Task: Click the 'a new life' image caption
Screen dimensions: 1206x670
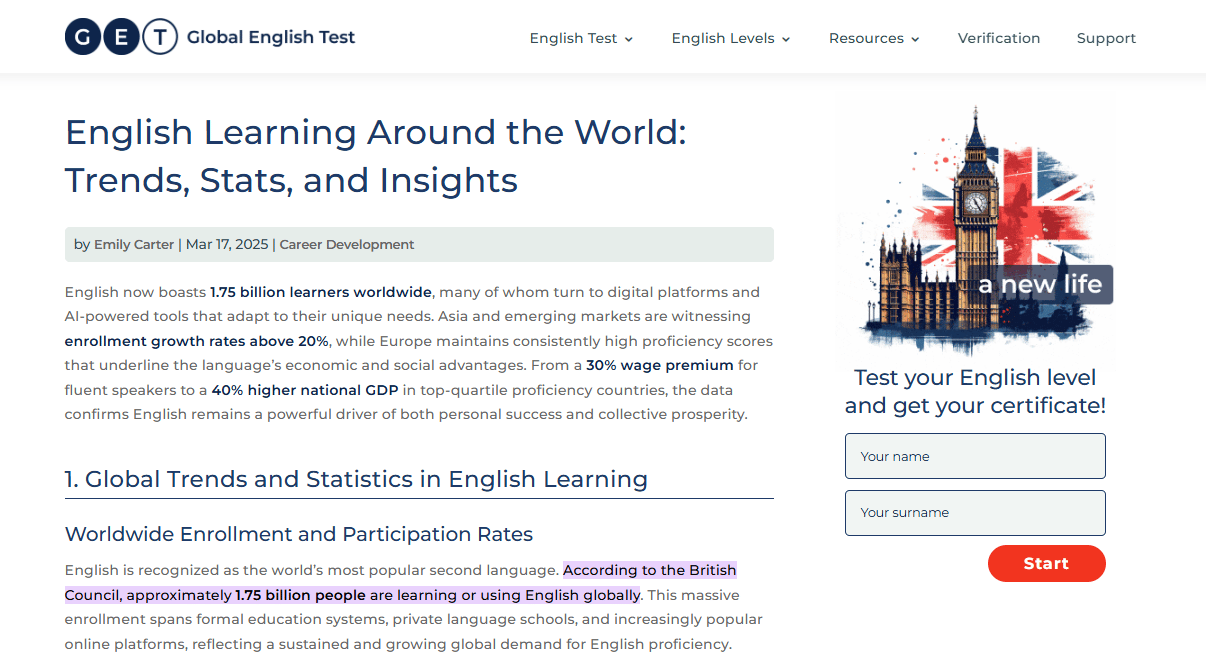Action: (x=1040, y=285)
